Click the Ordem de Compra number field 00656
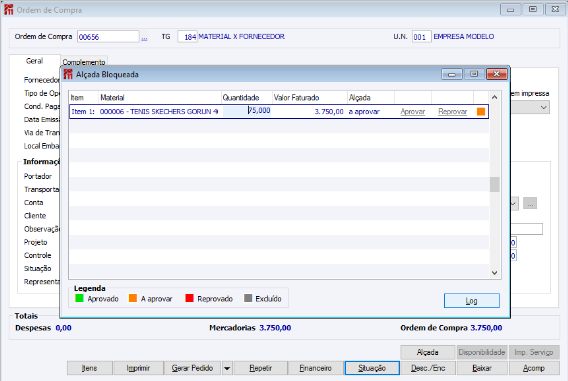 (x=108, y=37)
